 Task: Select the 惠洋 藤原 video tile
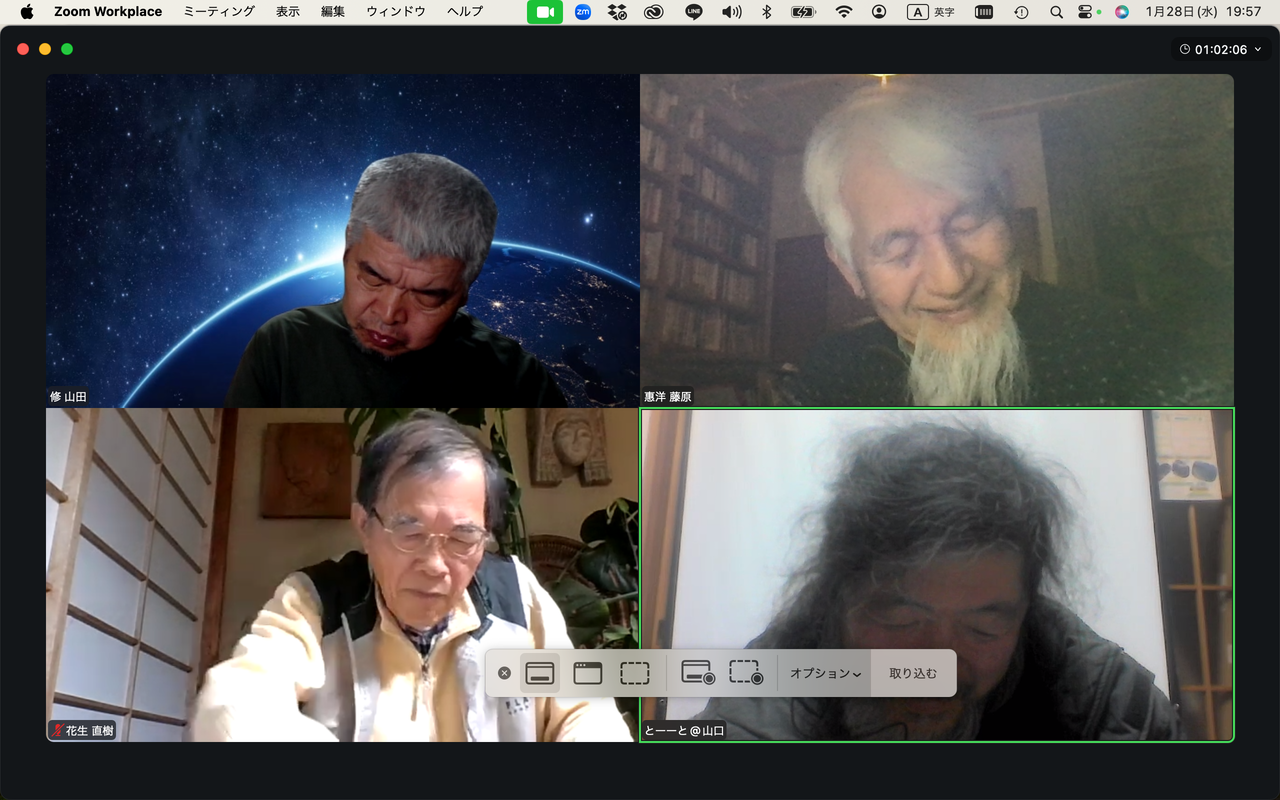[937, 240]
